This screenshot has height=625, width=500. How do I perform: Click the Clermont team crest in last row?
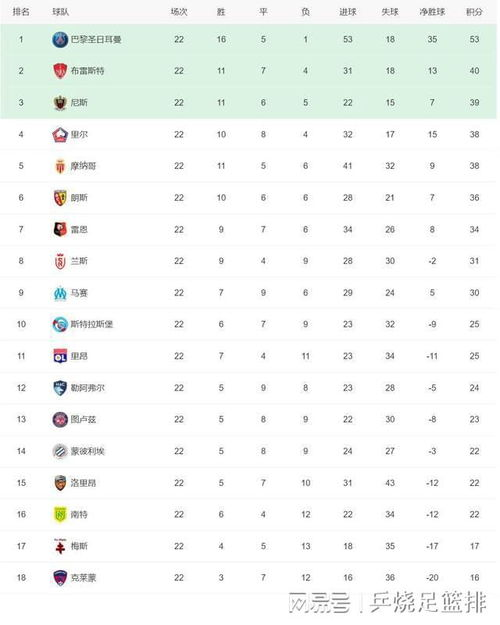(60, 578)
